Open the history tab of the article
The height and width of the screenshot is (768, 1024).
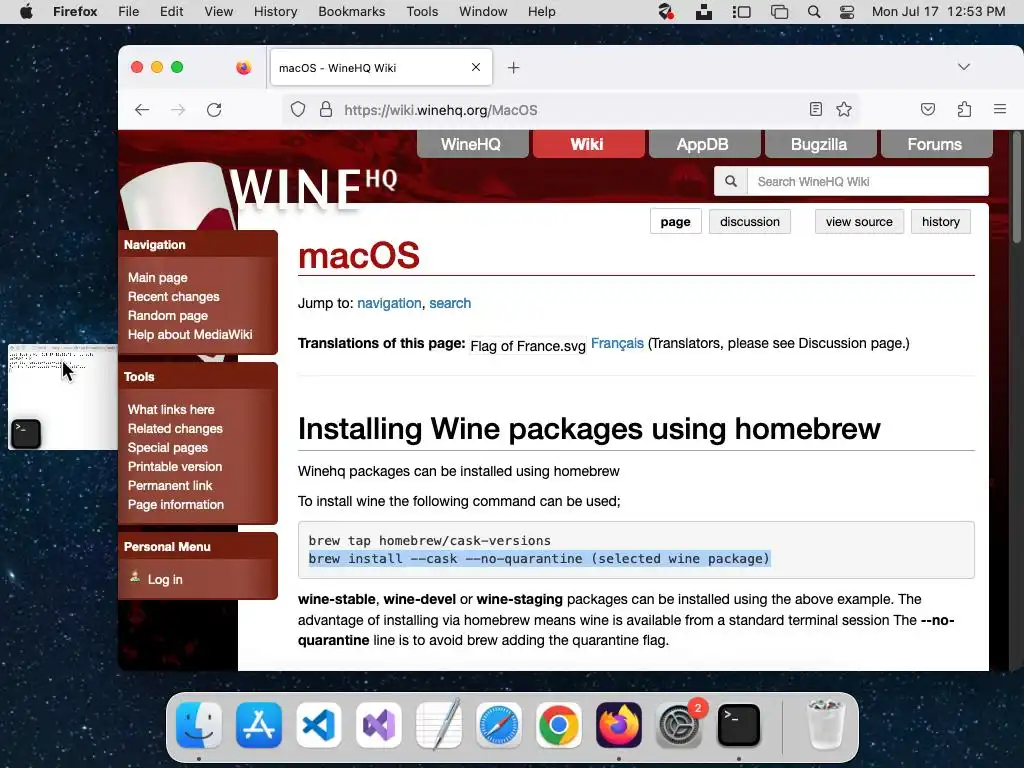940,221
